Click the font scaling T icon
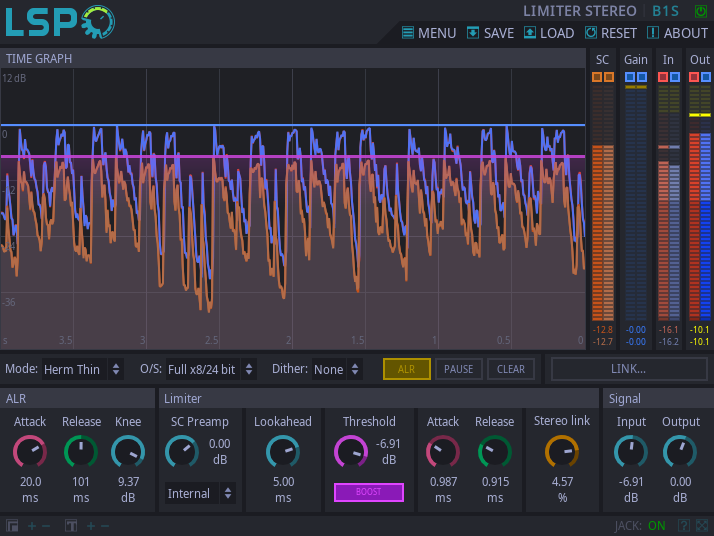714x536 pixels. (x=71, y=526)
